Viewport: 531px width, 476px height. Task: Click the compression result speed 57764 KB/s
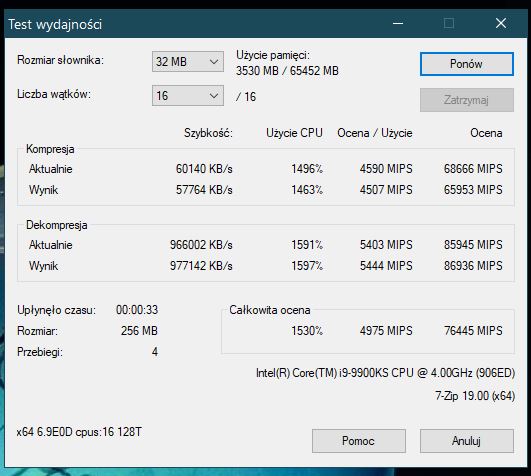coord(204,190)
